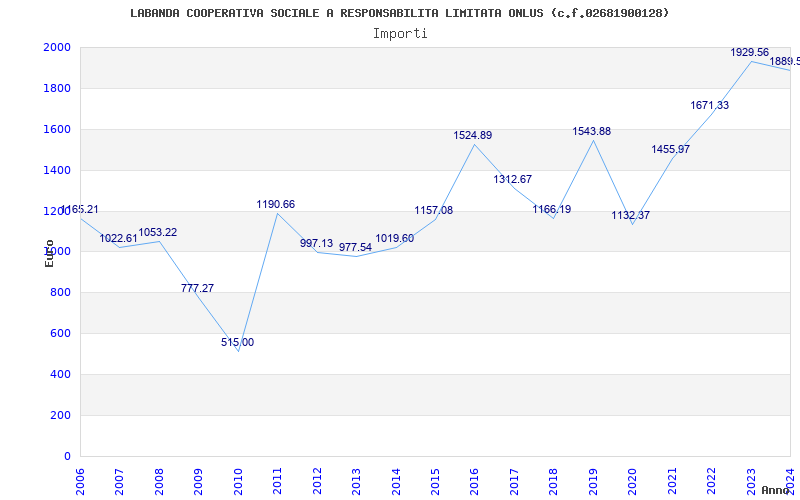800x500 pixels.
Task: Click the x-axis year 2012
Action: click(x=317, y=482)
